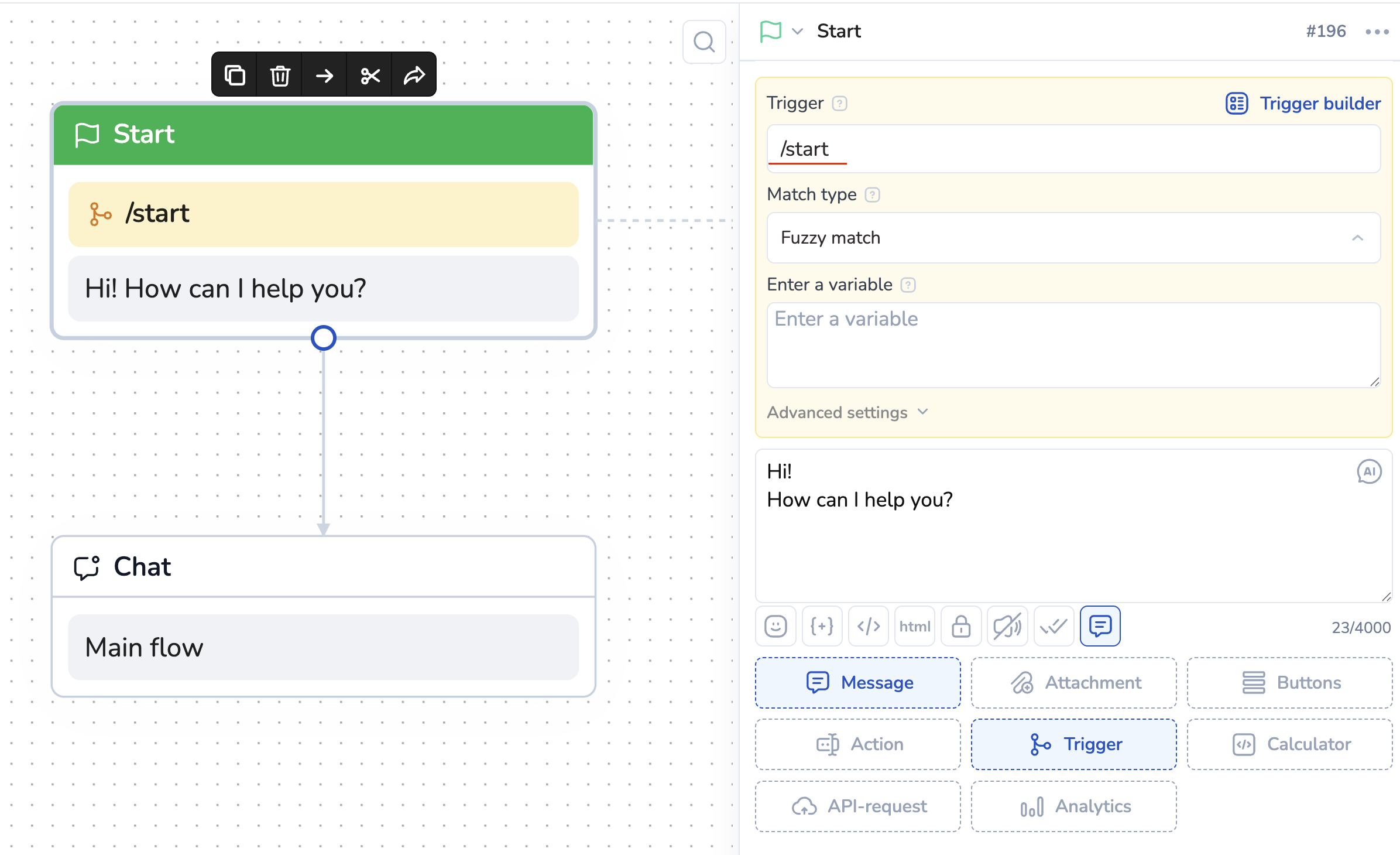
Task: Click the duplicate block icon in toolbar
Action: 235,75
